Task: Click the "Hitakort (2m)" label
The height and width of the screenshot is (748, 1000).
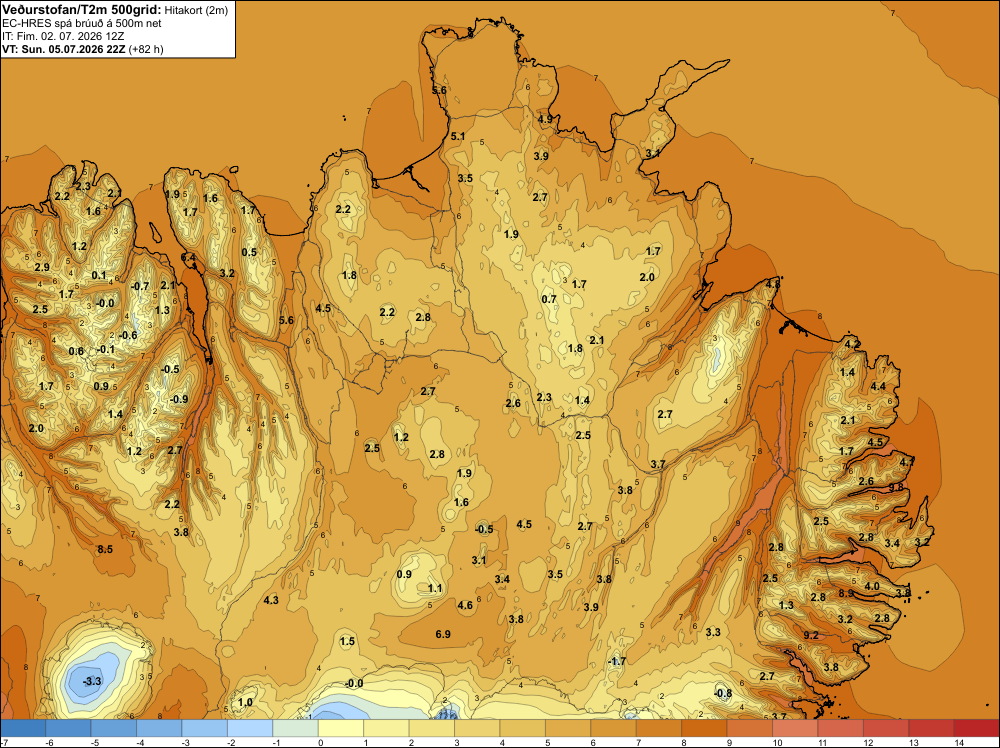Action: tap(196, 10)
